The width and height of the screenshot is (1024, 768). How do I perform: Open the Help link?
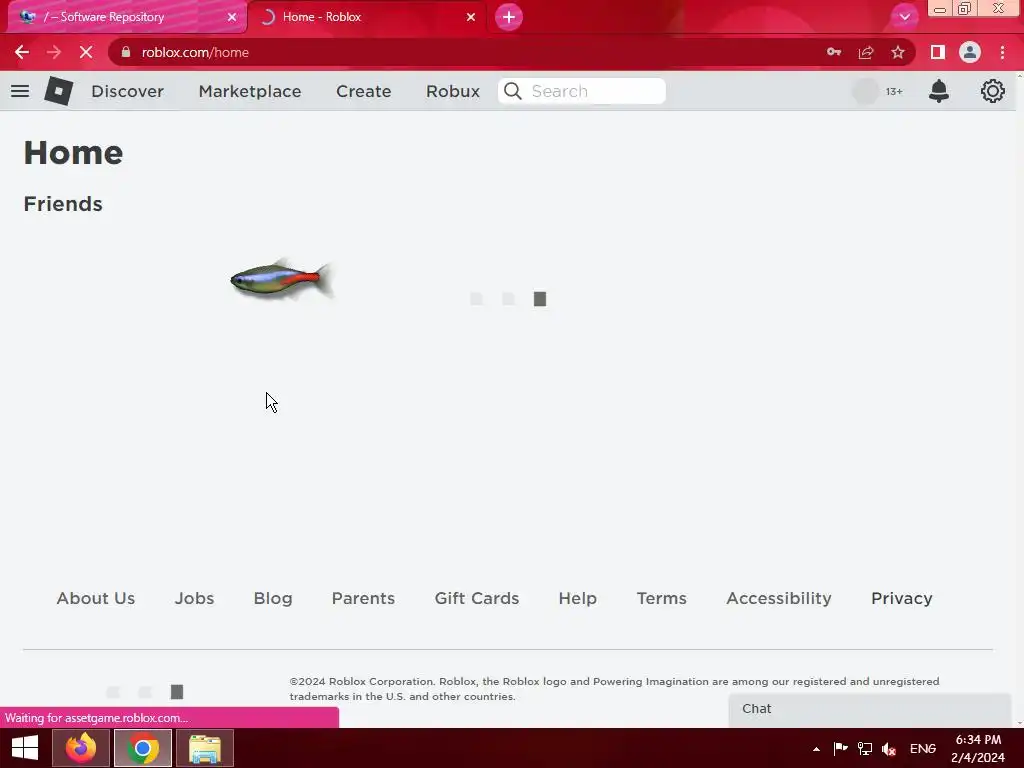(x=577, y=598)
